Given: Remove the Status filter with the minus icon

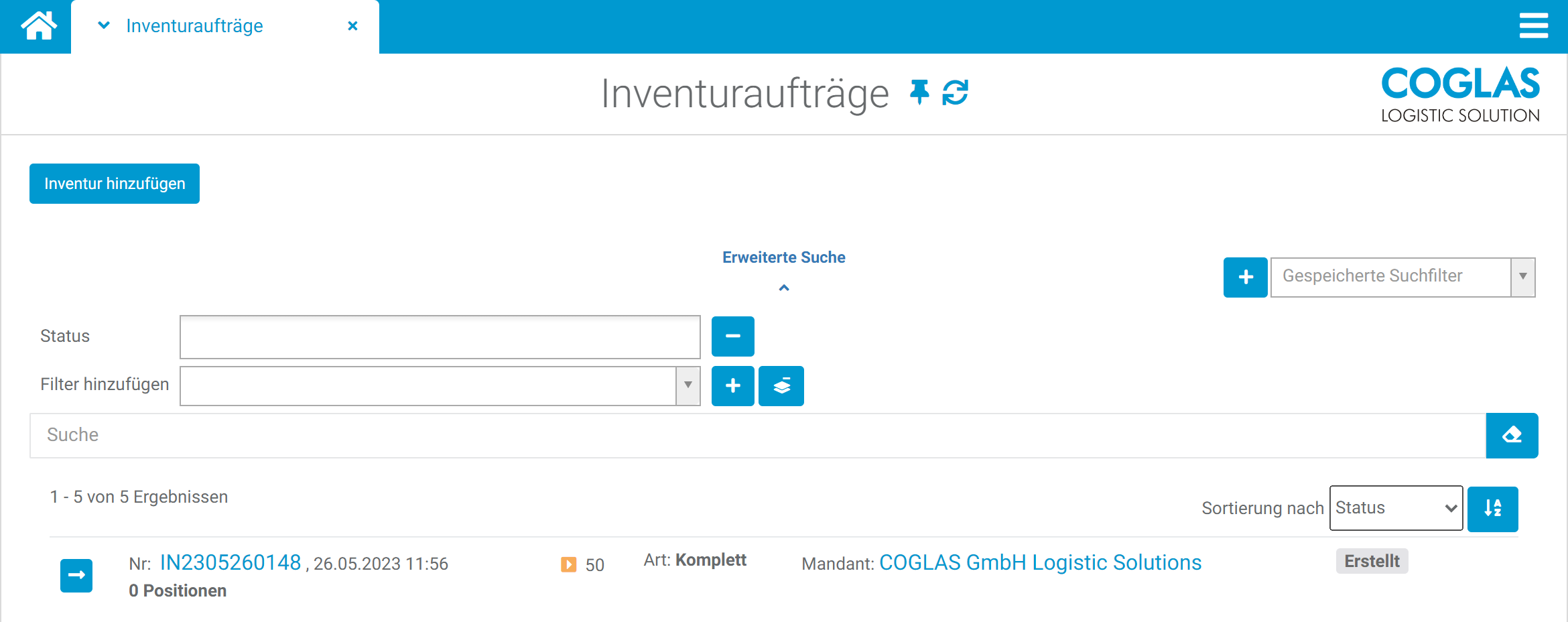Looking at the screenshot, I should tap(732, 336).
